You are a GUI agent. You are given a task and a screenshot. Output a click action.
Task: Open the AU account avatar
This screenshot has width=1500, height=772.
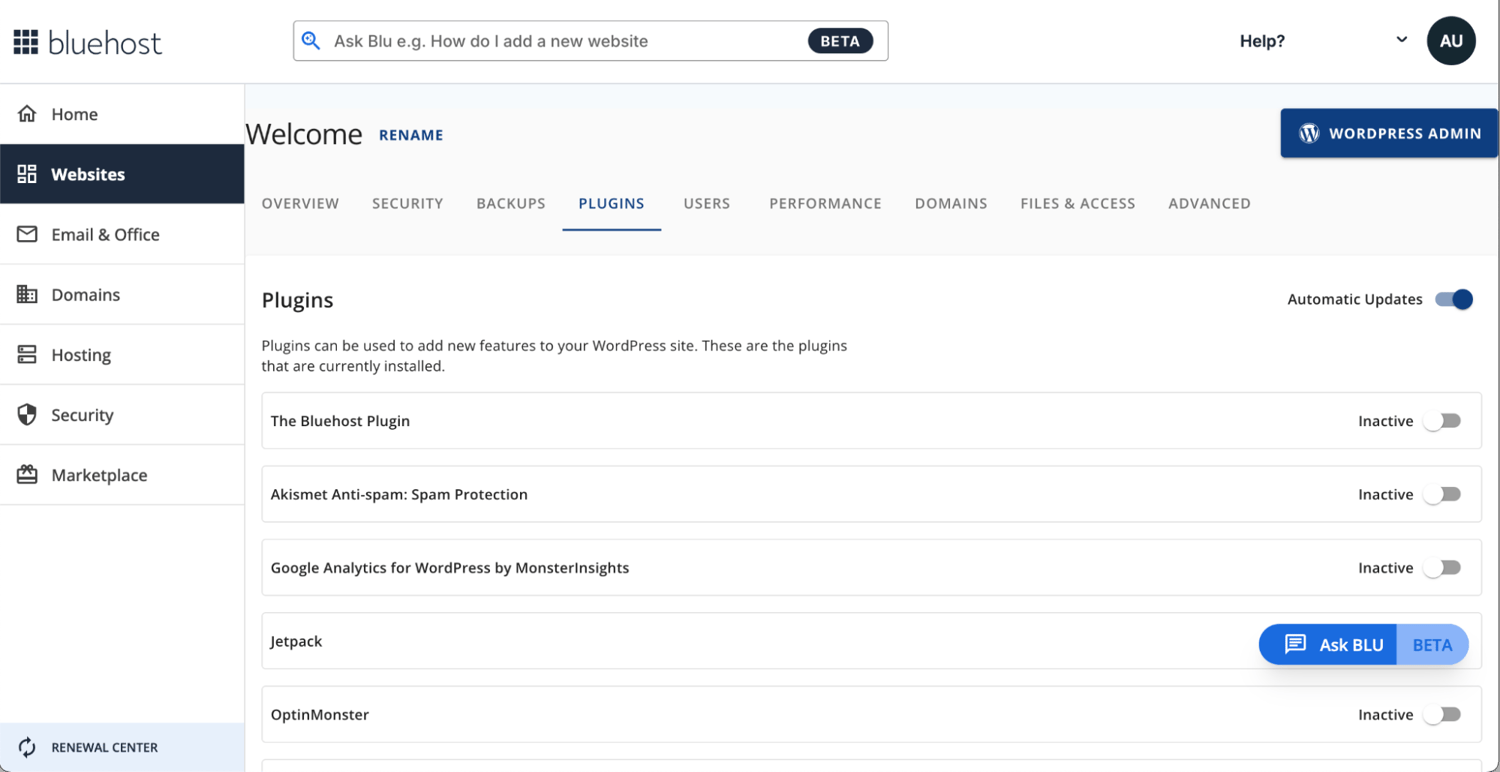1451,41
